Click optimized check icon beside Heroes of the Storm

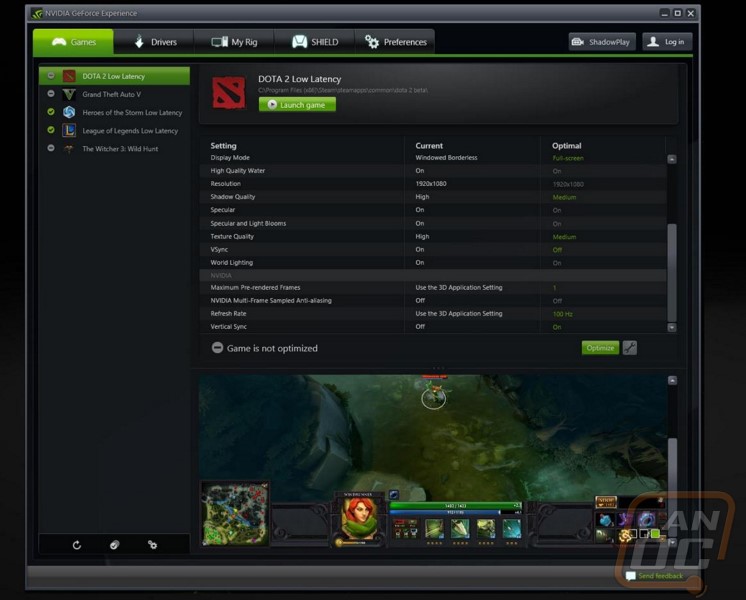(x=51, y=112)
